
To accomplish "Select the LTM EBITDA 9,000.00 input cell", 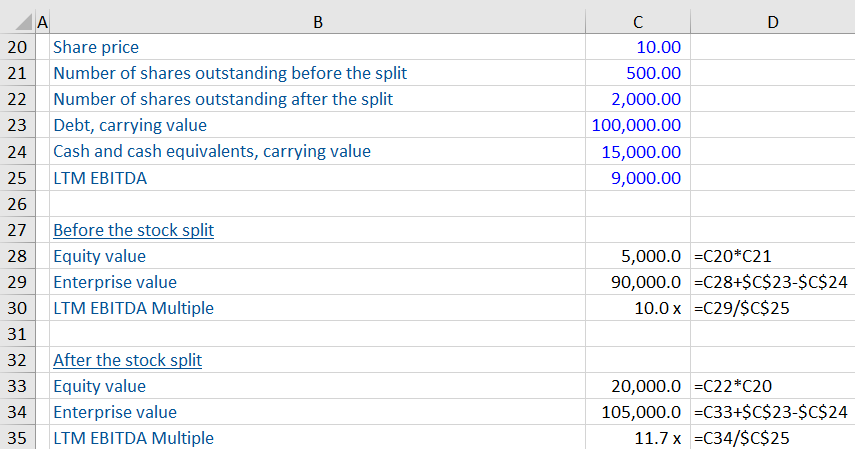I will [646, 177].
